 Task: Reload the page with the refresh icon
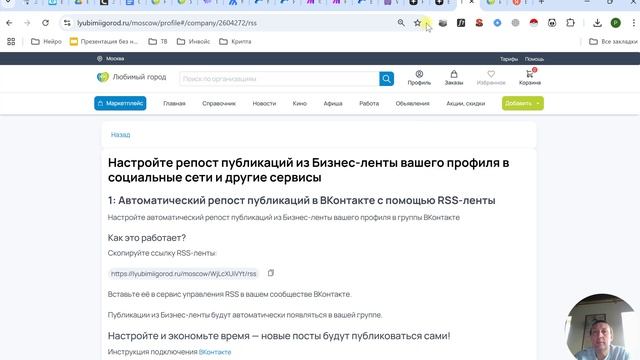pos(45,23)
